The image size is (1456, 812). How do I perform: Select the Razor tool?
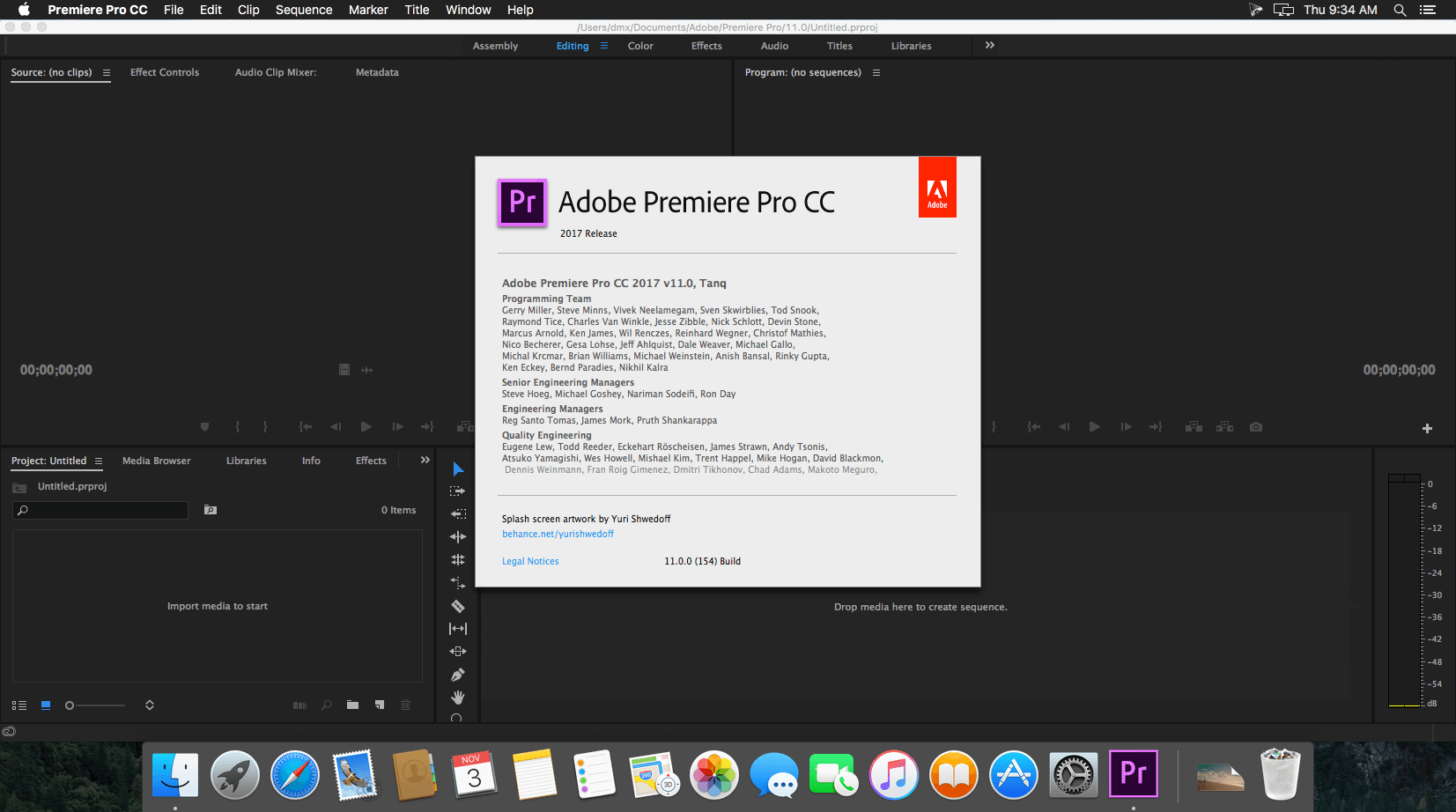coord(458,606)
